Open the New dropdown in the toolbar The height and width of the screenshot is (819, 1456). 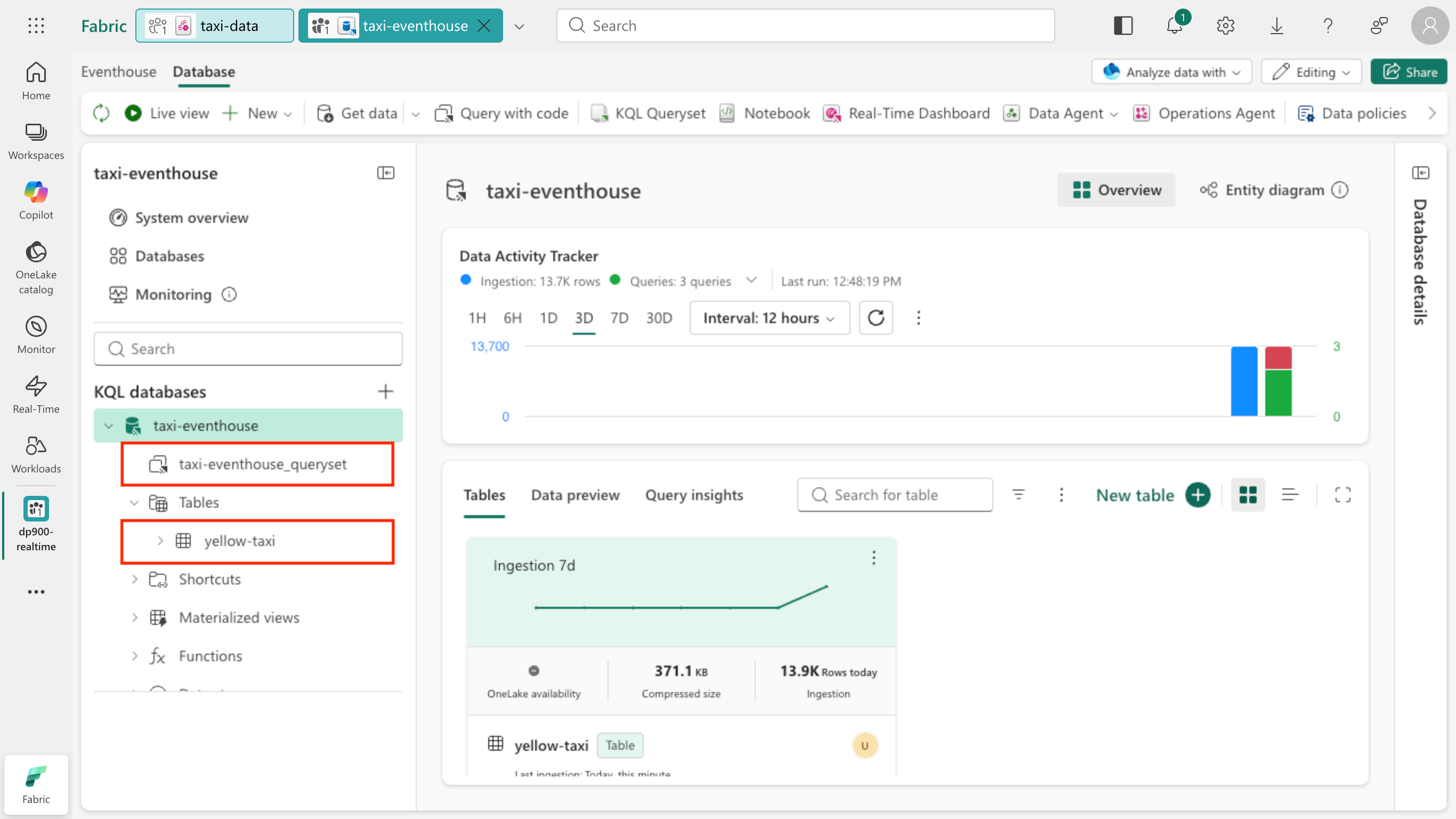[257, 113]
